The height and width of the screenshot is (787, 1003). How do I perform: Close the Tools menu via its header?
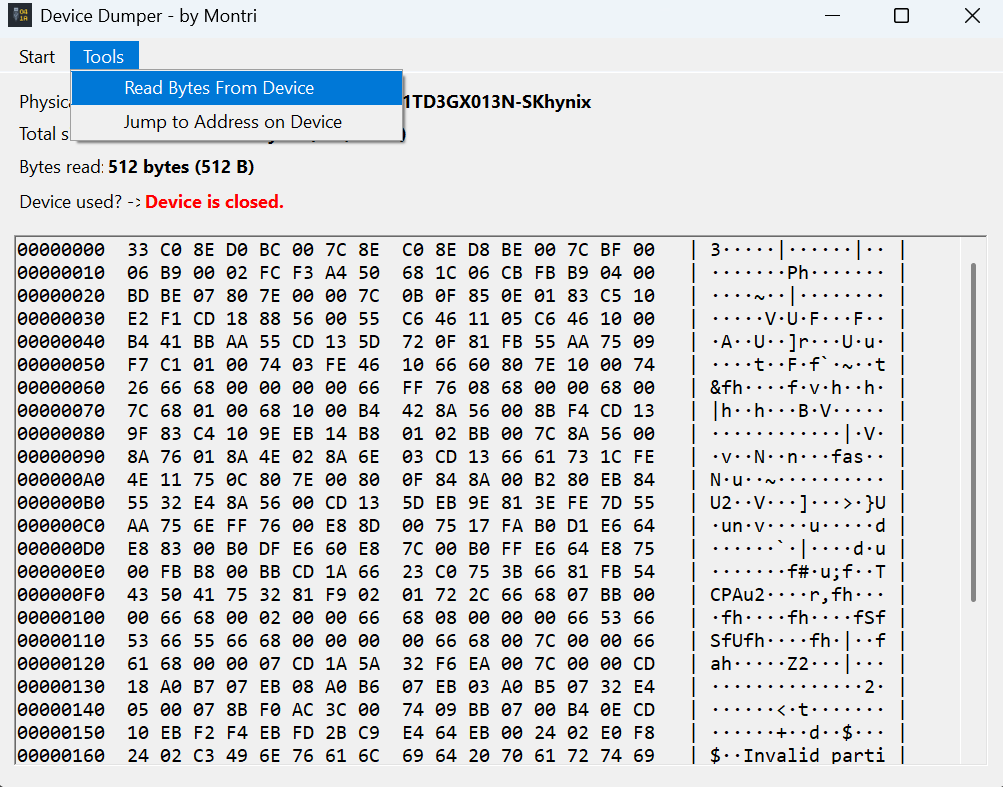point(104,56)
